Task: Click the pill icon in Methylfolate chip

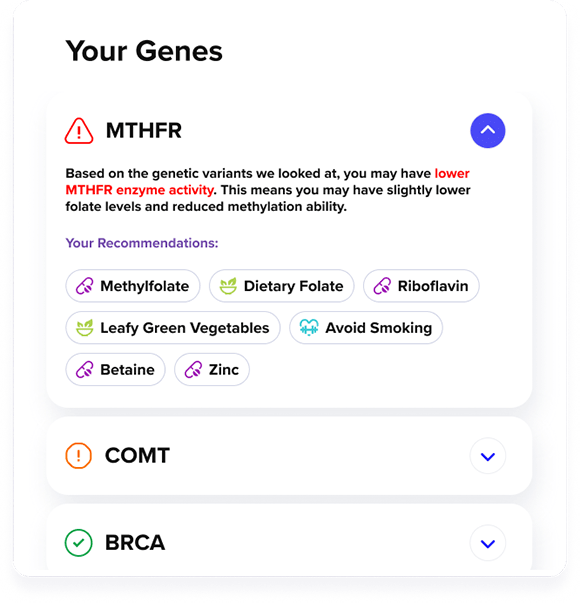Action: 85,286
